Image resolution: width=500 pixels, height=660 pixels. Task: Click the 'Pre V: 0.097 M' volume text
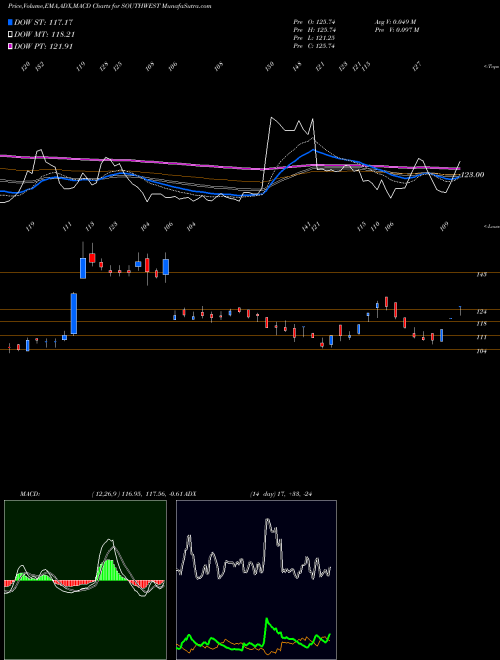pyautogui.click(x=396, y=30)
